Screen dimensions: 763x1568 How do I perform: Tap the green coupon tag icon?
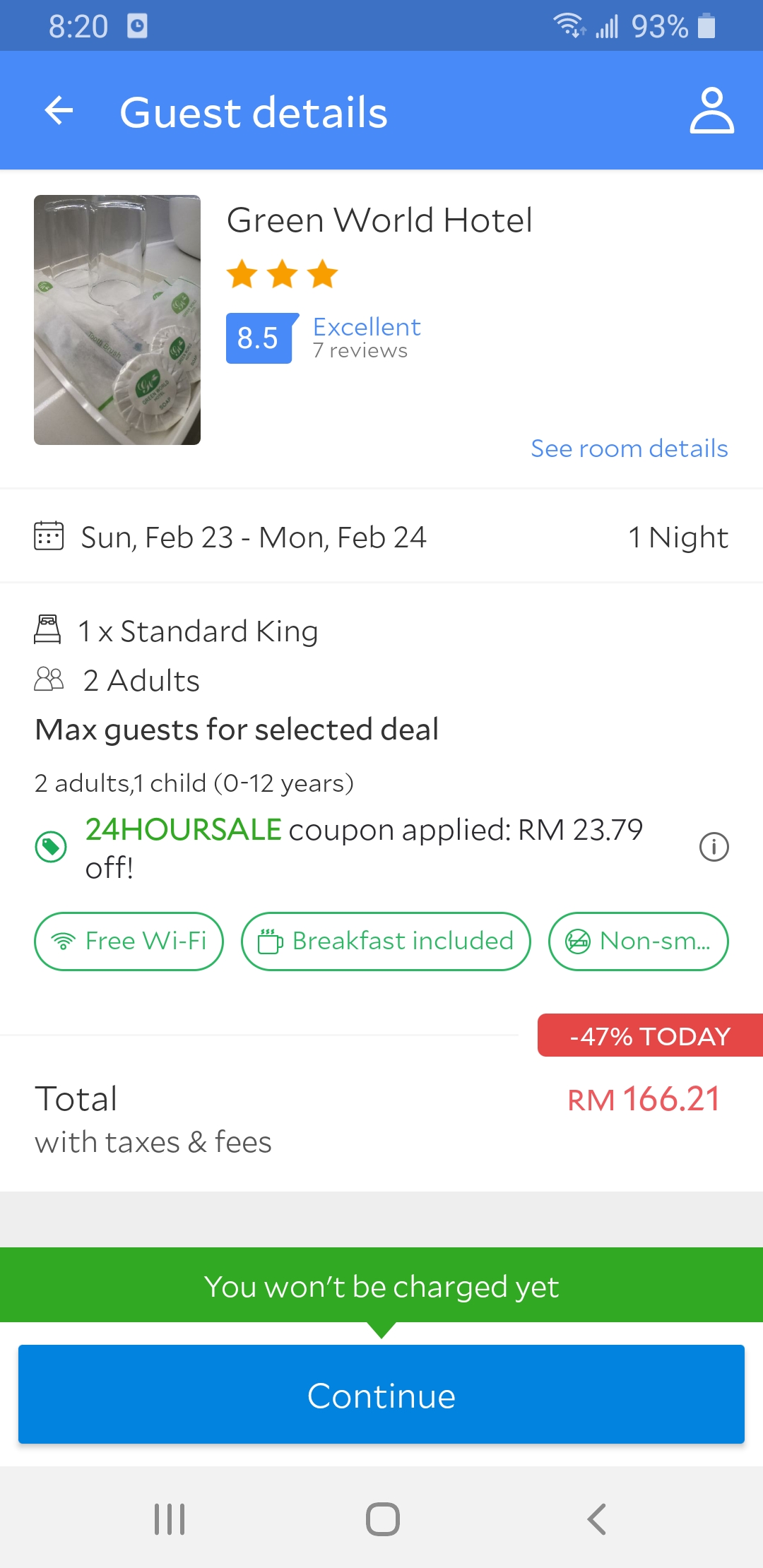pyautogui.click(x=51, y=846)
